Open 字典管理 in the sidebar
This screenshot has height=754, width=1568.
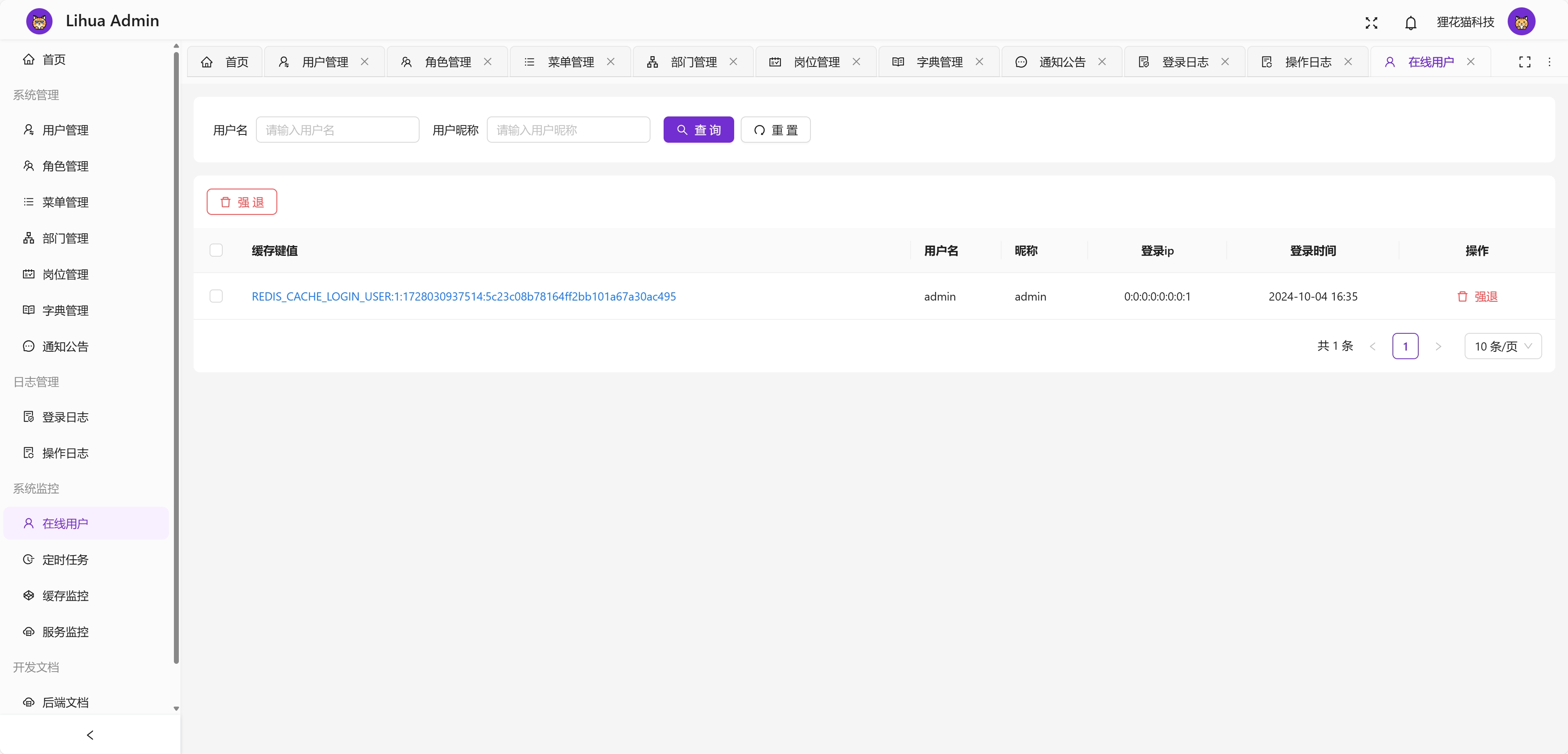(x=86, y=310)
